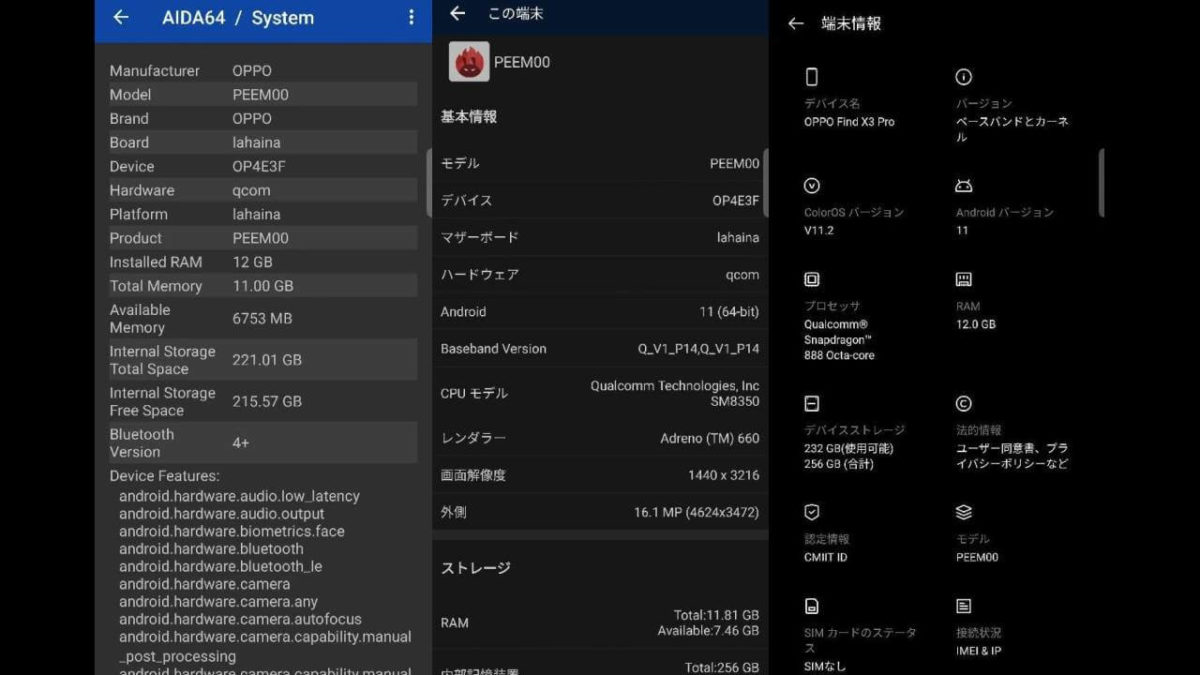Viewport: 1200px width, 675px height.
Task: Select the デバイス OP4E3F row in AnTuTu
Action: pyautogui.click(x=600, y=200)
